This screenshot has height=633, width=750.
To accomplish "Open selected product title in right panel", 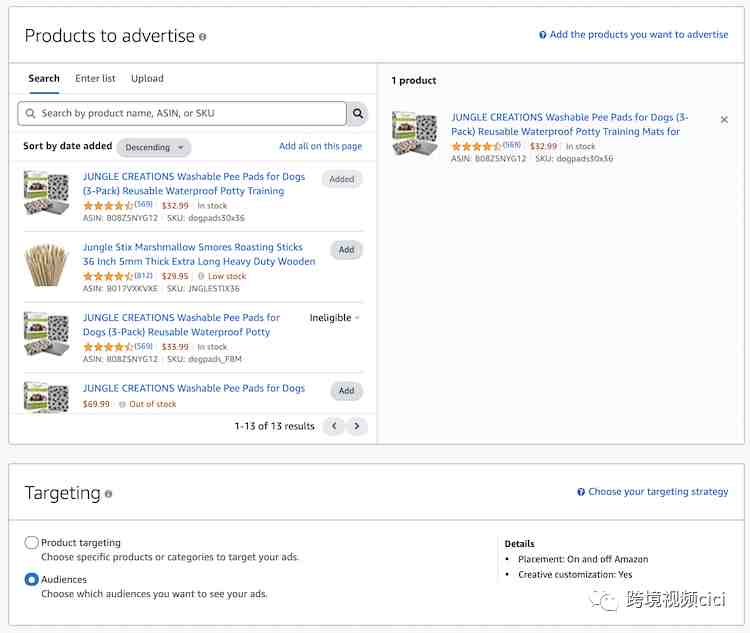I will point(569,124).
